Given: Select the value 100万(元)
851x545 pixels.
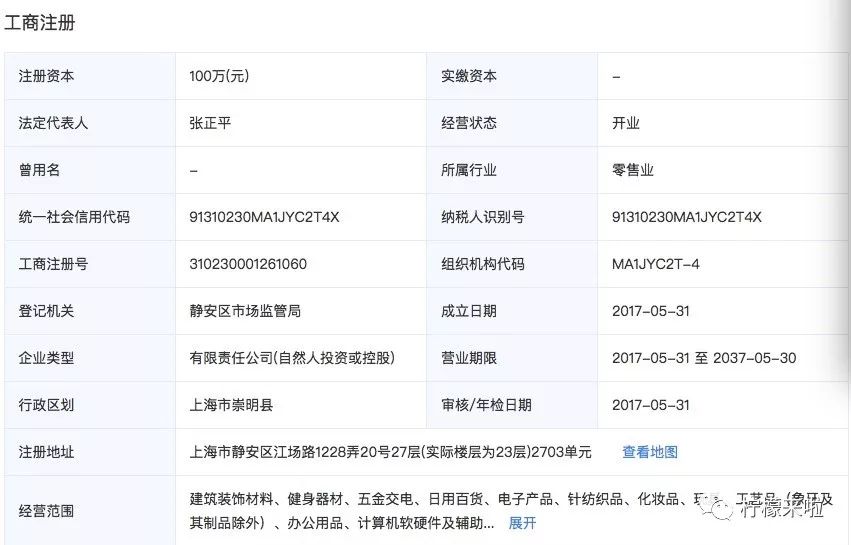Looking at the screenshot, I should 219,76.
